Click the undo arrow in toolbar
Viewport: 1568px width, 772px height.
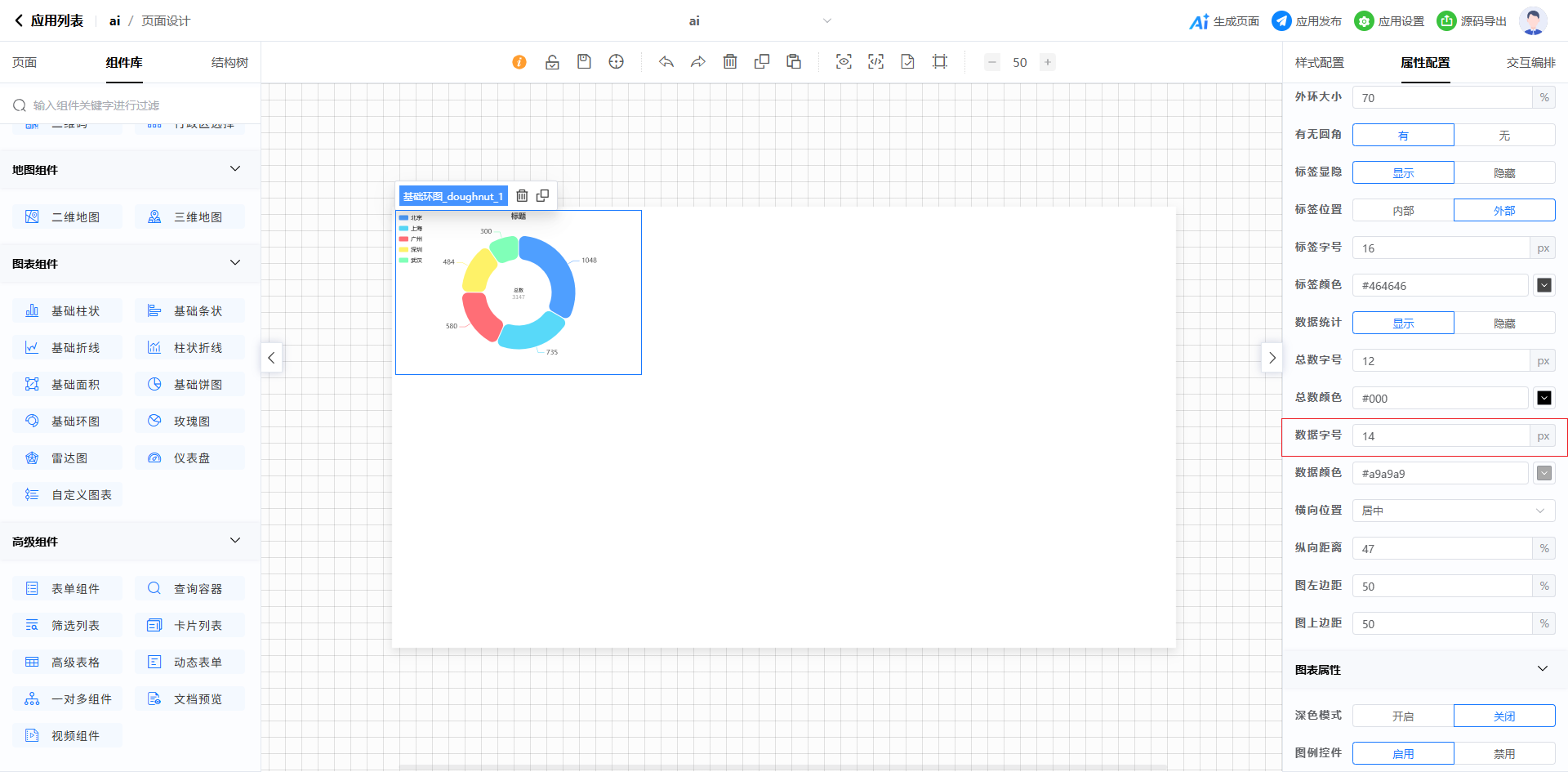tap(666, 62)
